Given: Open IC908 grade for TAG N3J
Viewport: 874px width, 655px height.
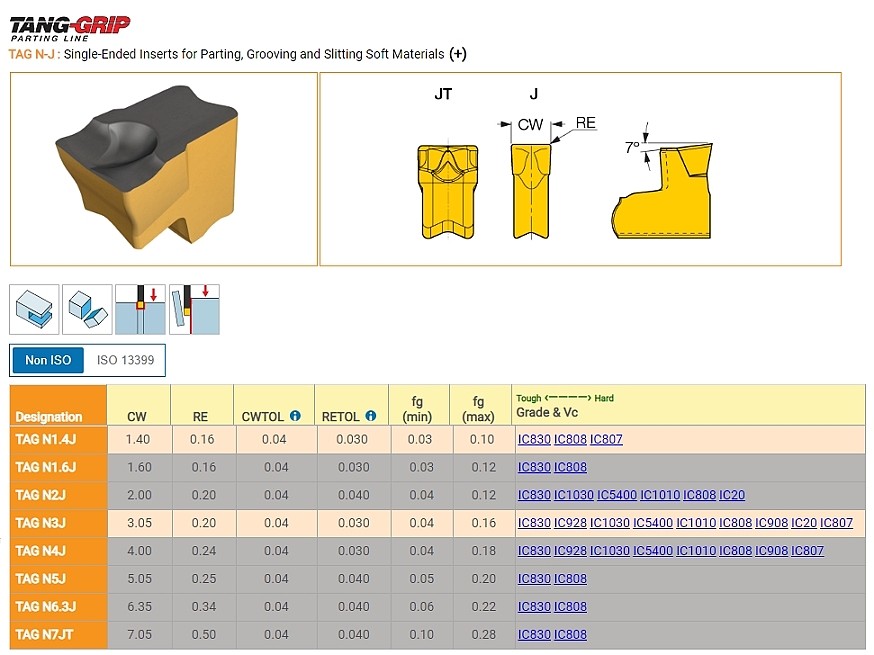Looking at the screenshot, I should tap(771, 523).
